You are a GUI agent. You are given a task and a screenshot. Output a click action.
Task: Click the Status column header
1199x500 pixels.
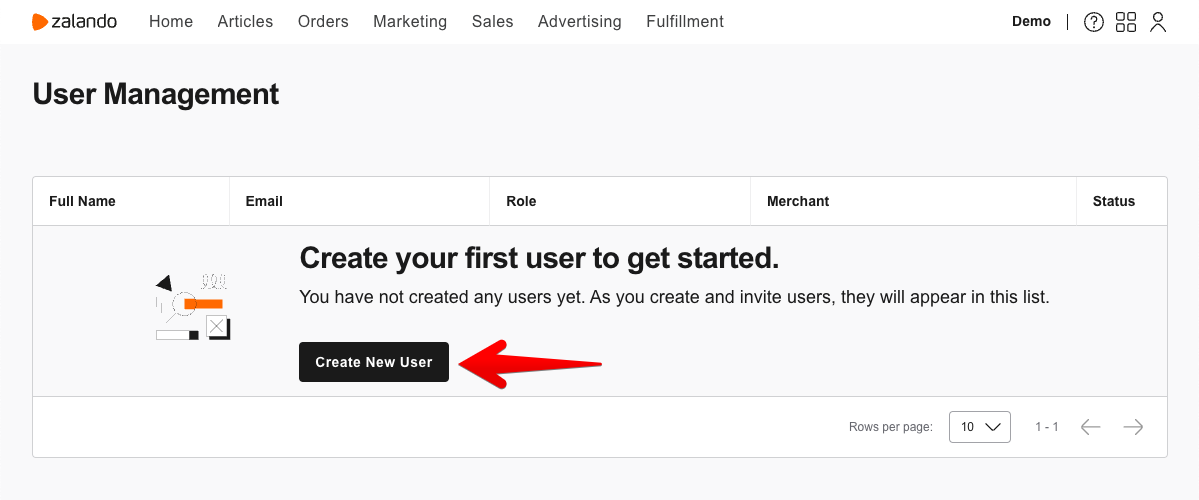coord(1113,201)
